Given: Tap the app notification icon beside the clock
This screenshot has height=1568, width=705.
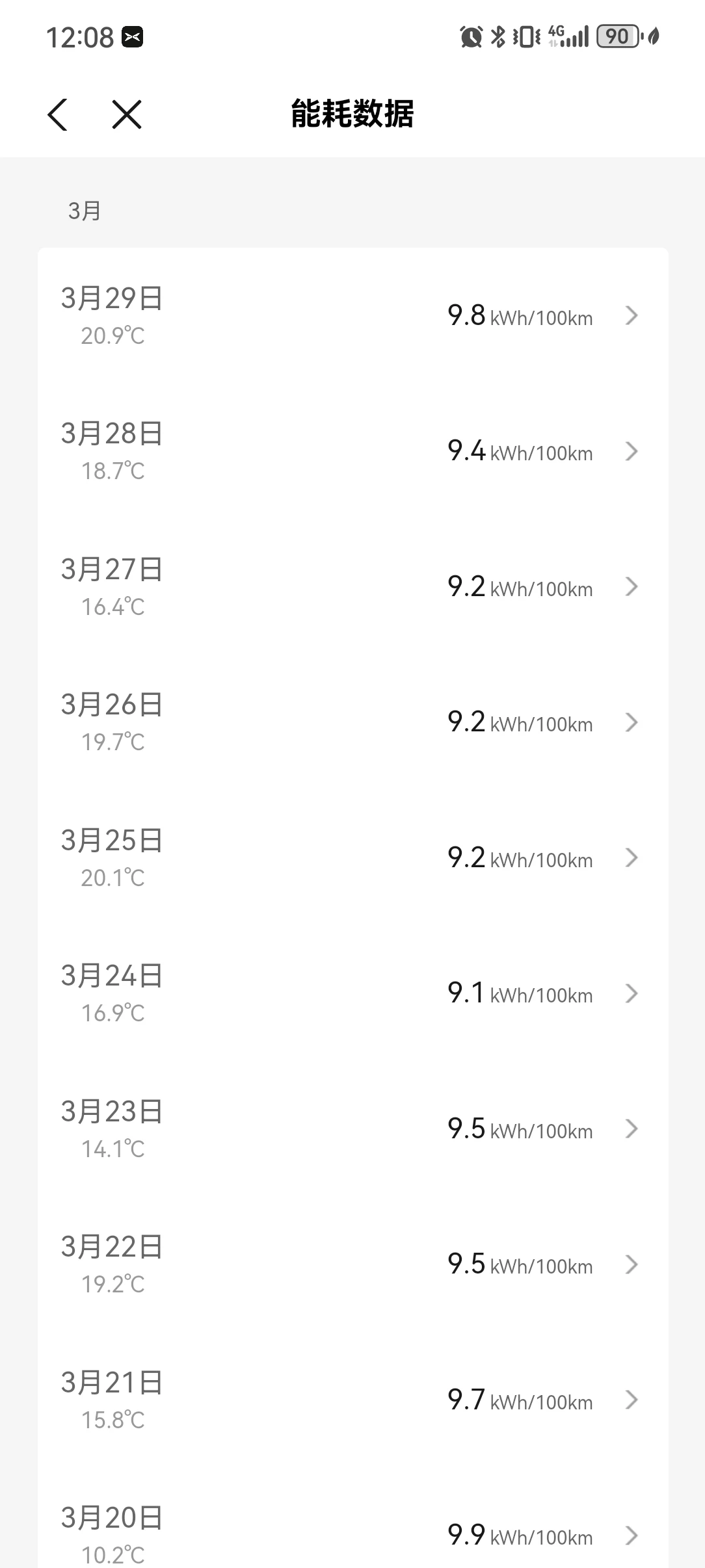Looking at the screenshot, I should (x=132, y=37).
